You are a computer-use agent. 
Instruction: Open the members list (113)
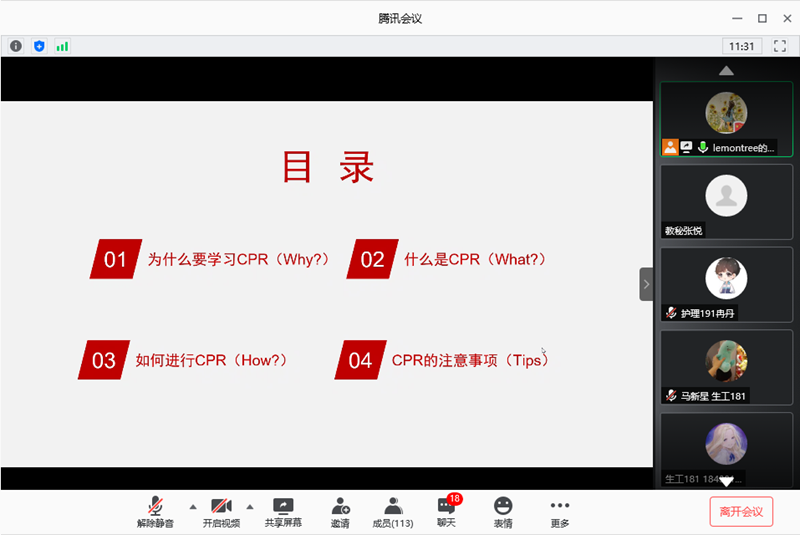click(x=393, y=511)
